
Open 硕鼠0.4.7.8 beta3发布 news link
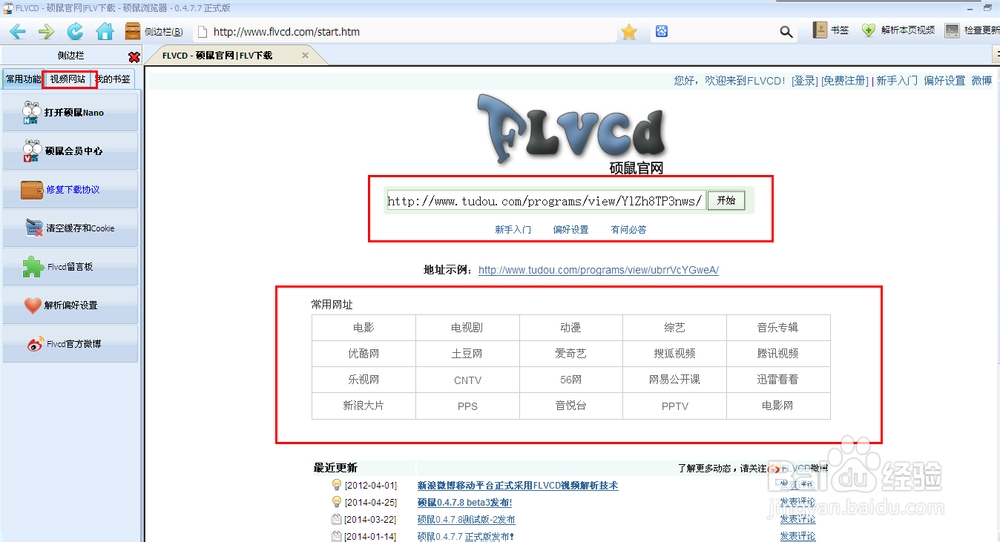coord(465,502)
